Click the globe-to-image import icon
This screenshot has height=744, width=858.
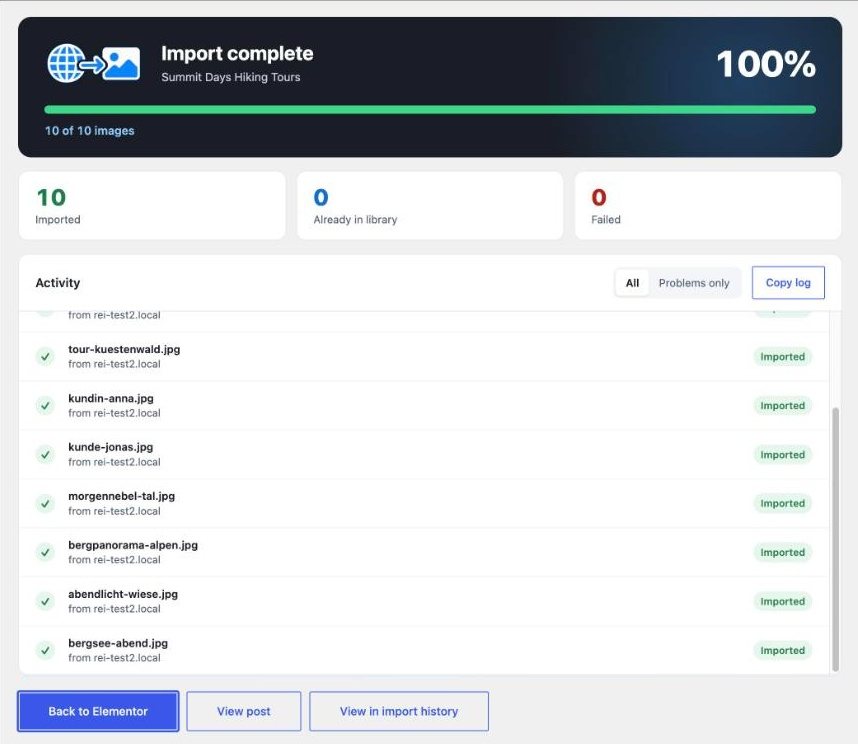click(x=94, y=63)
